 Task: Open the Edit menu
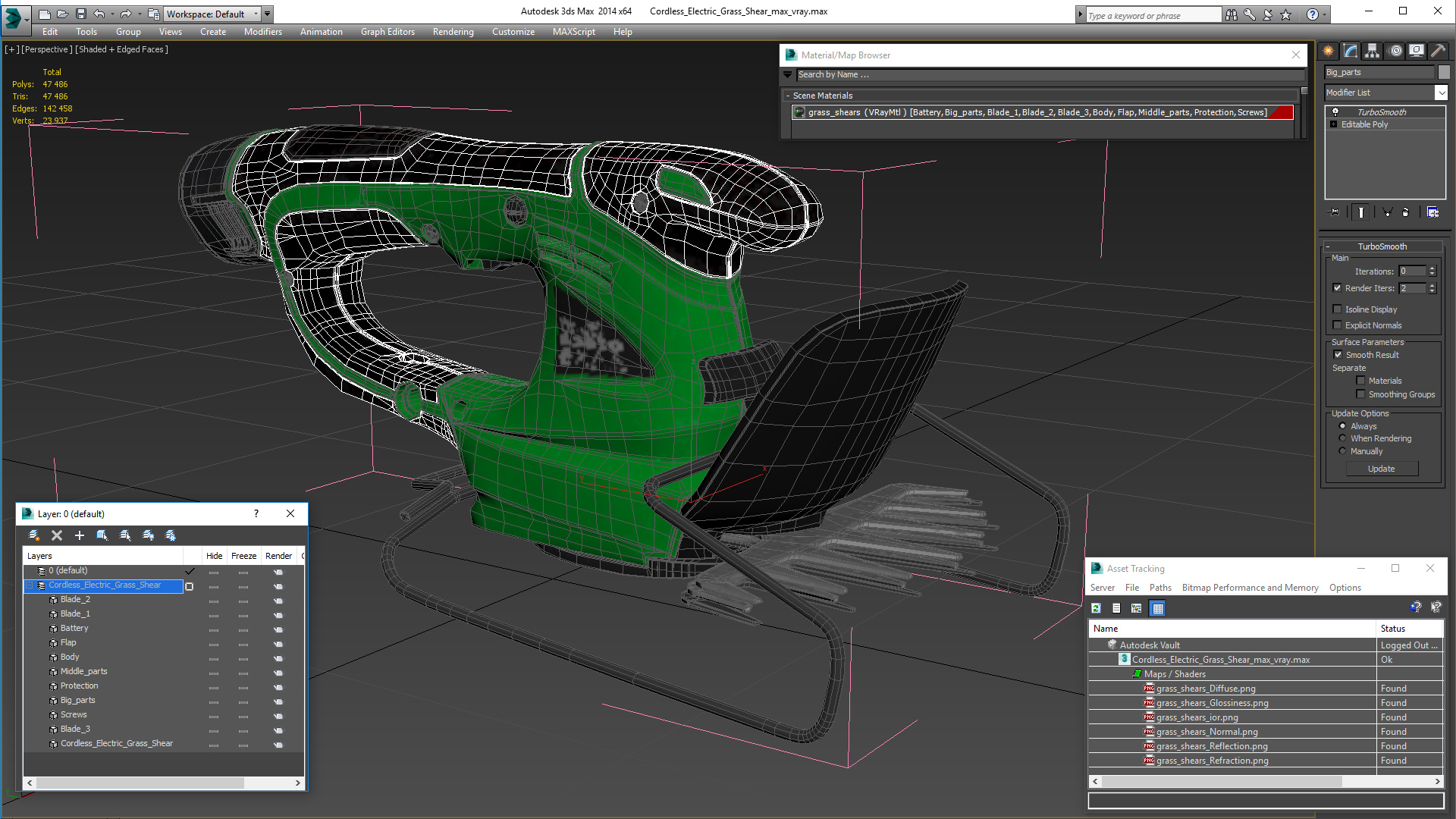click(x=50, y=32)
